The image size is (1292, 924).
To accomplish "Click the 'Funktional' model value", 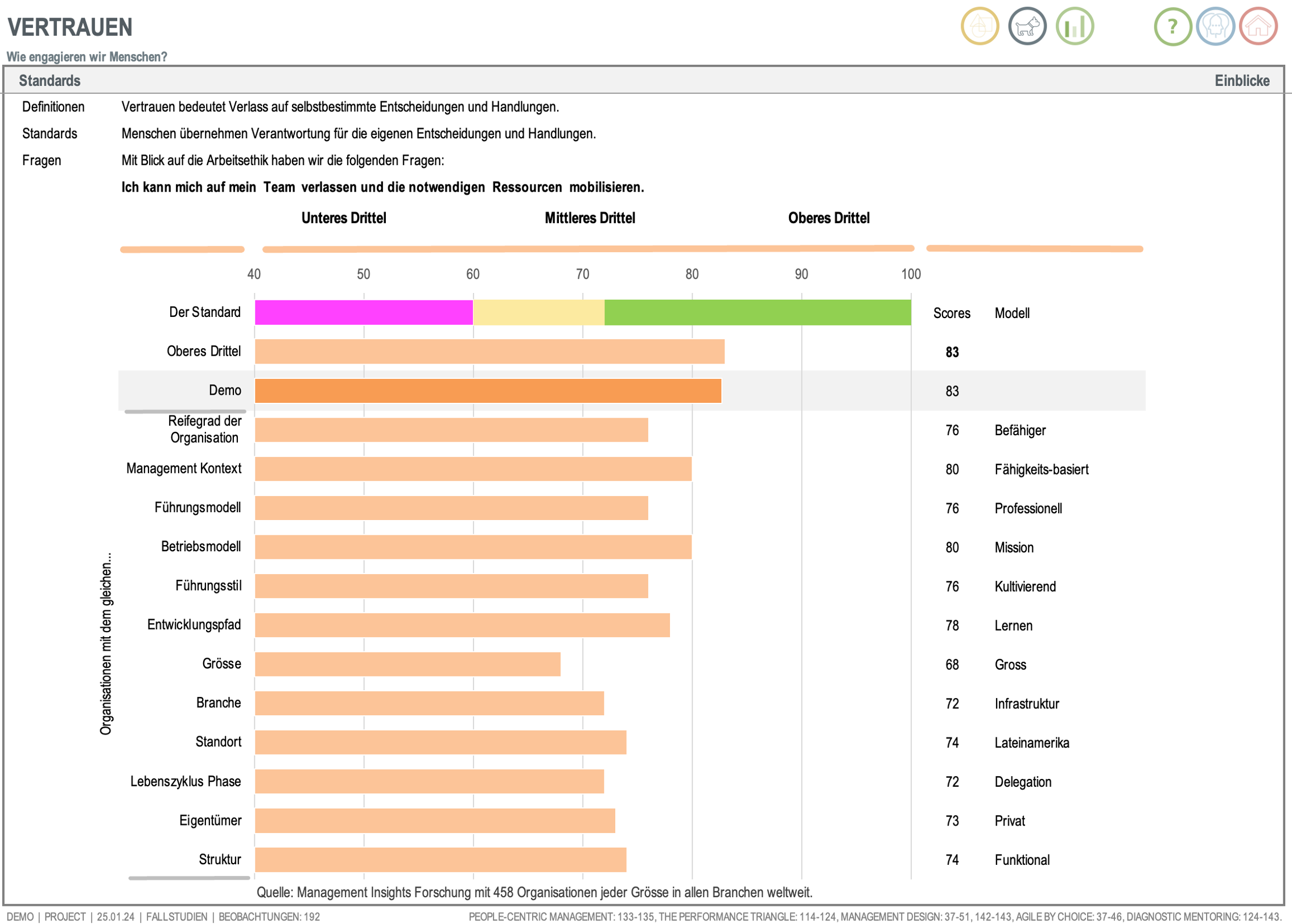I will [1022, 860].
